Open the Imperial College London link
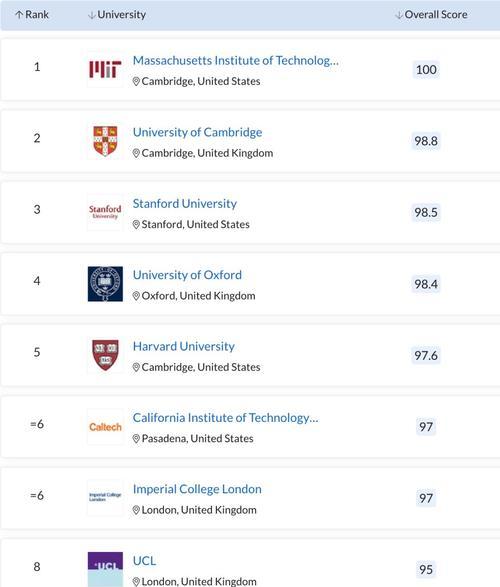 point(197,489)
